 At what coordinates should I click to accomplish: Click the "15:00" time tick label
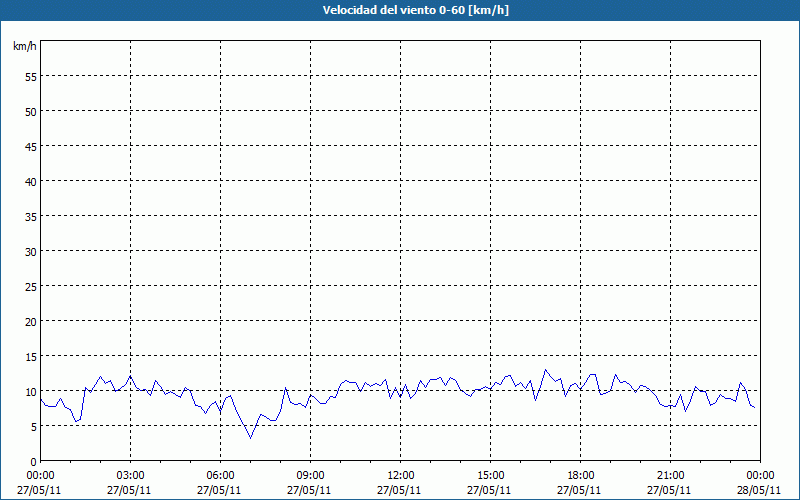point(490,476)
